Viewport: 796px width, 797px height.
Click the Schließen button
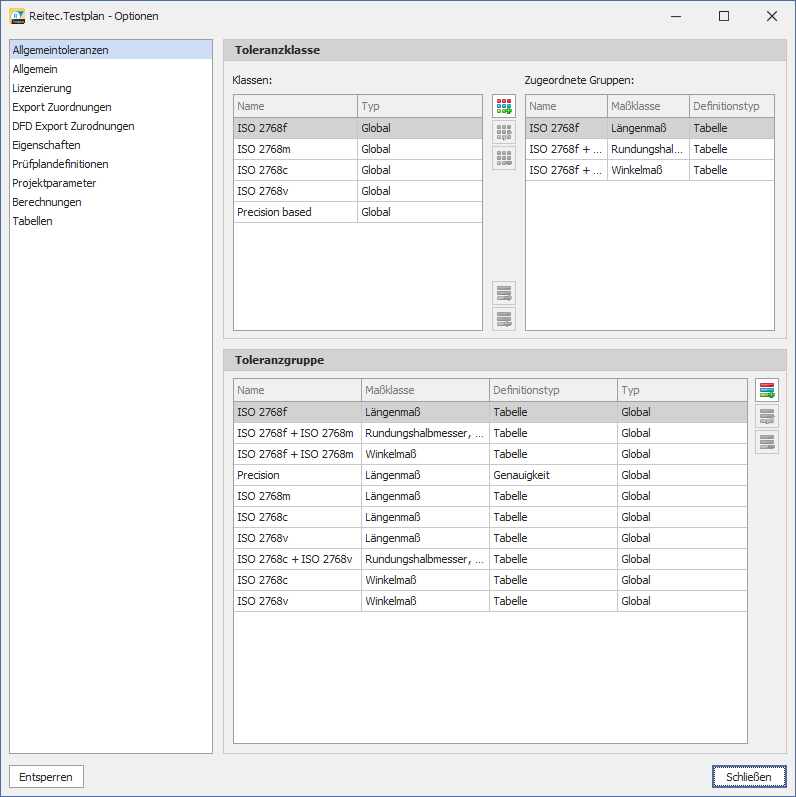coord(748,777)
